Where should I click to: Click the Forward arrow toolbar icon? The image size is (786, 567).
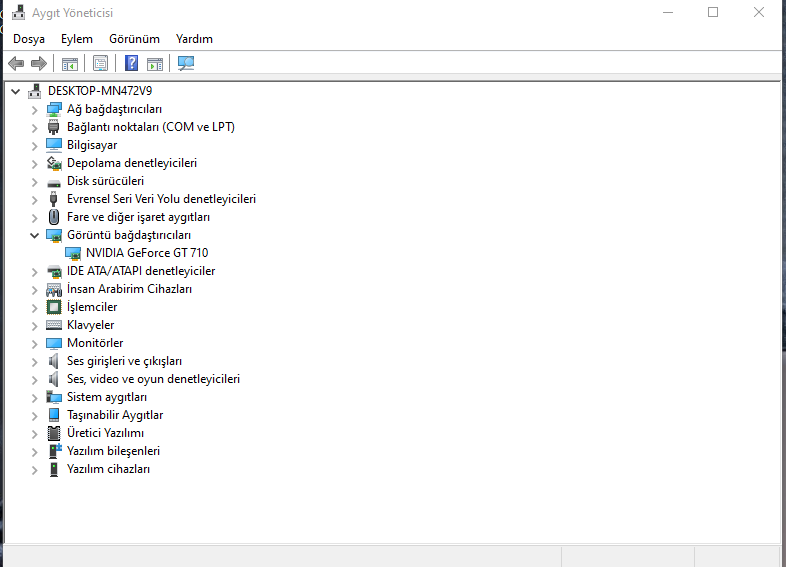pyautogui.click(x=39, y=63)
